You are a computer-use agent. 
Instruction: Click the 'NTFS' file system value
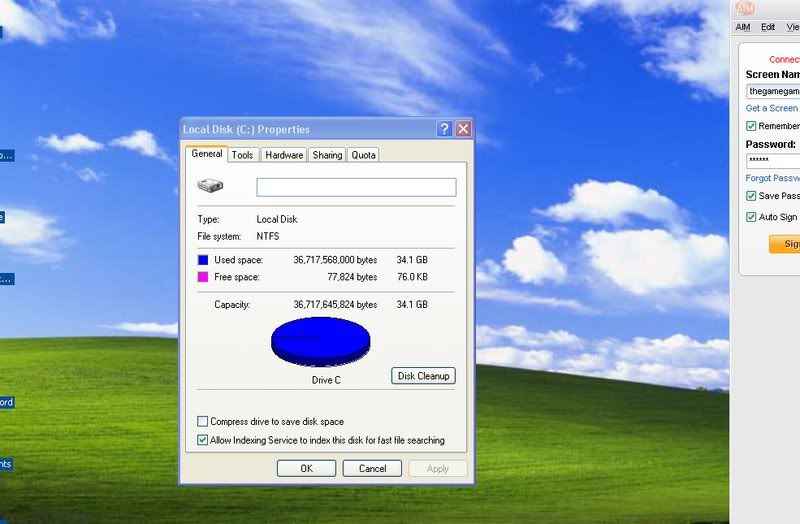(268, 236)
